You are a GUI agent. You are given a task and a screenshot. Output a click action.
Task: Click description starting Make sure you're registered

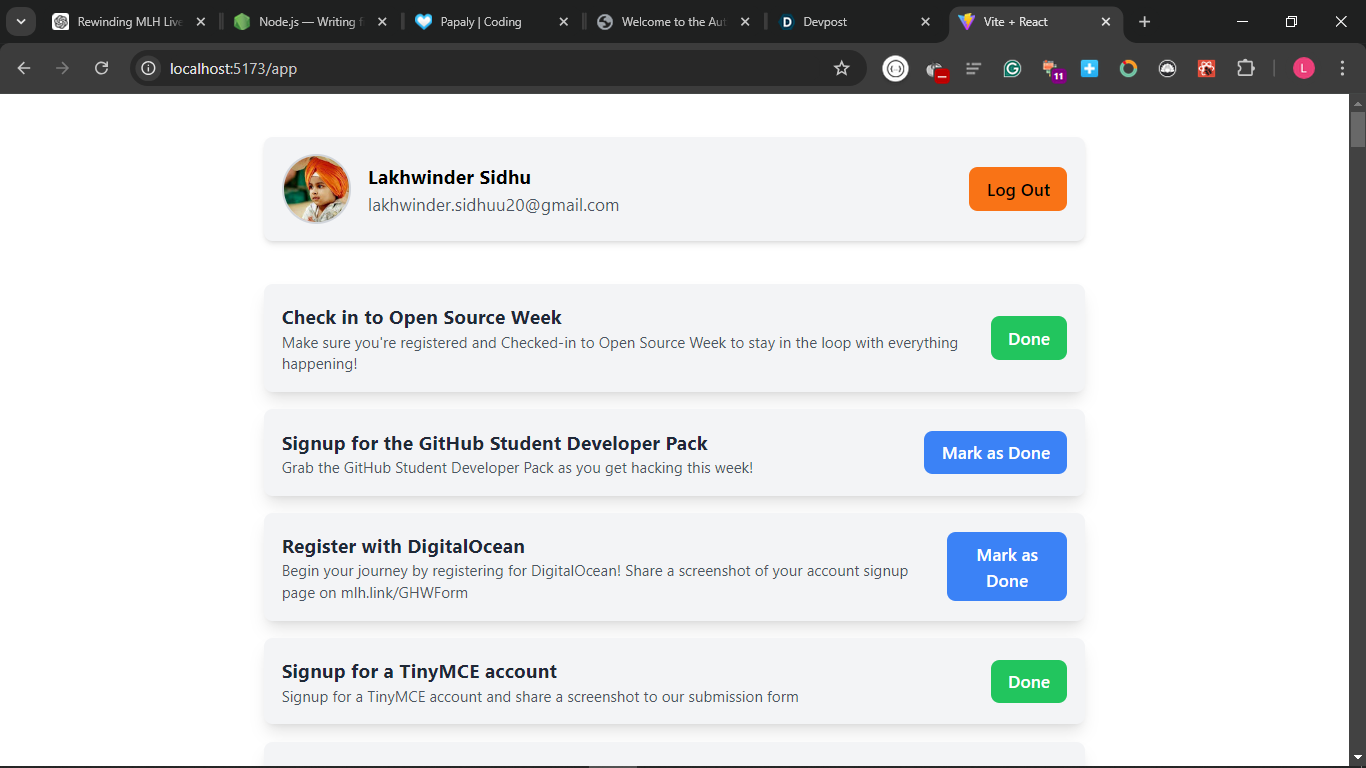click(620, 353)
